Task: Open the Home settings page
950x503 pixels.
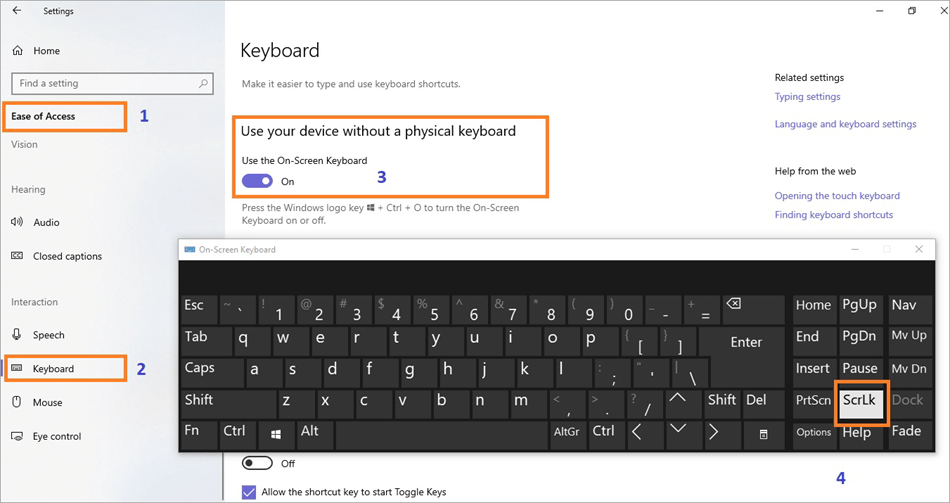Action: pos(36,51)
